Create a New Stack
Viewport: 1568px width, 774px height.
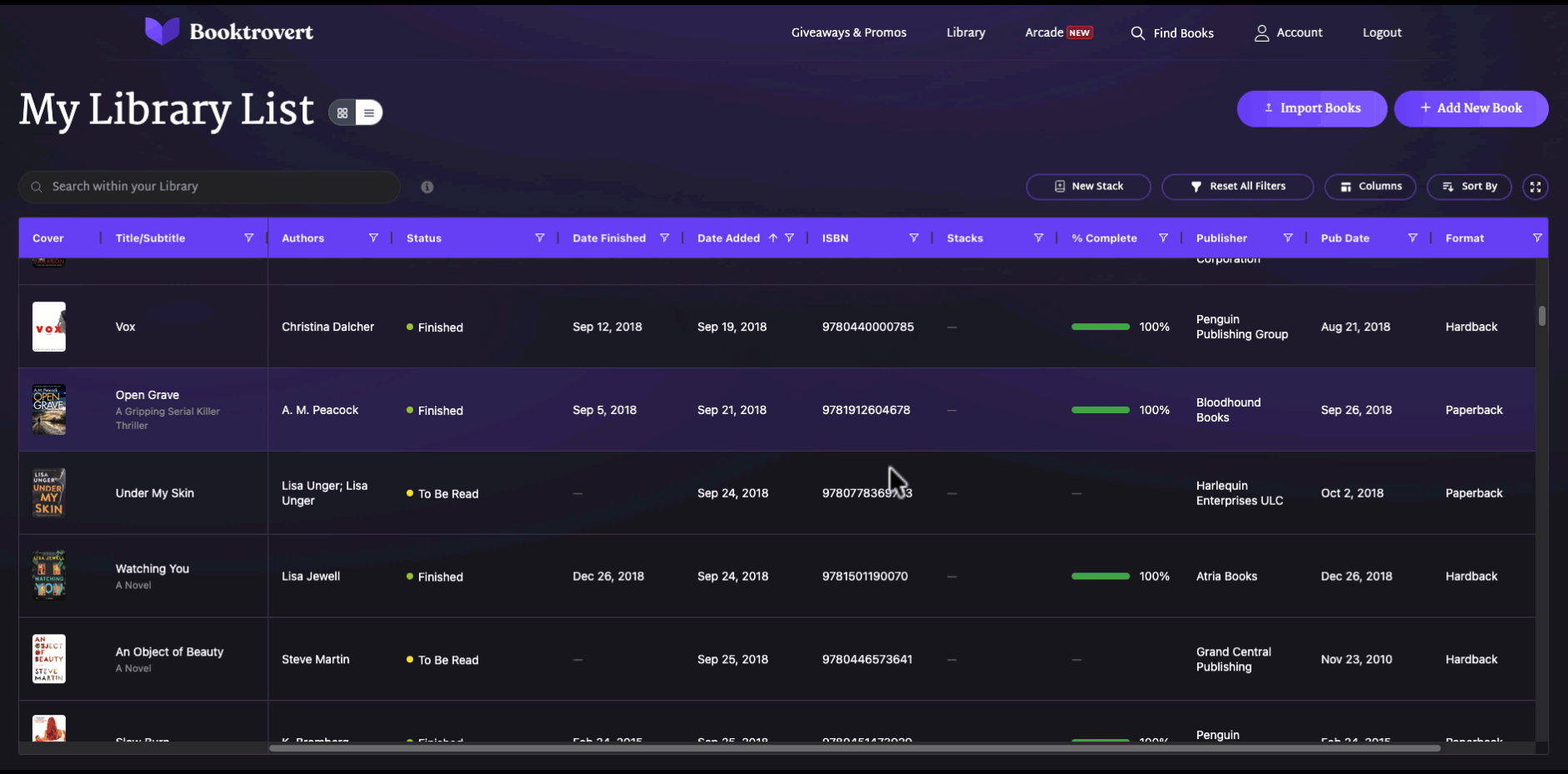1088,187
